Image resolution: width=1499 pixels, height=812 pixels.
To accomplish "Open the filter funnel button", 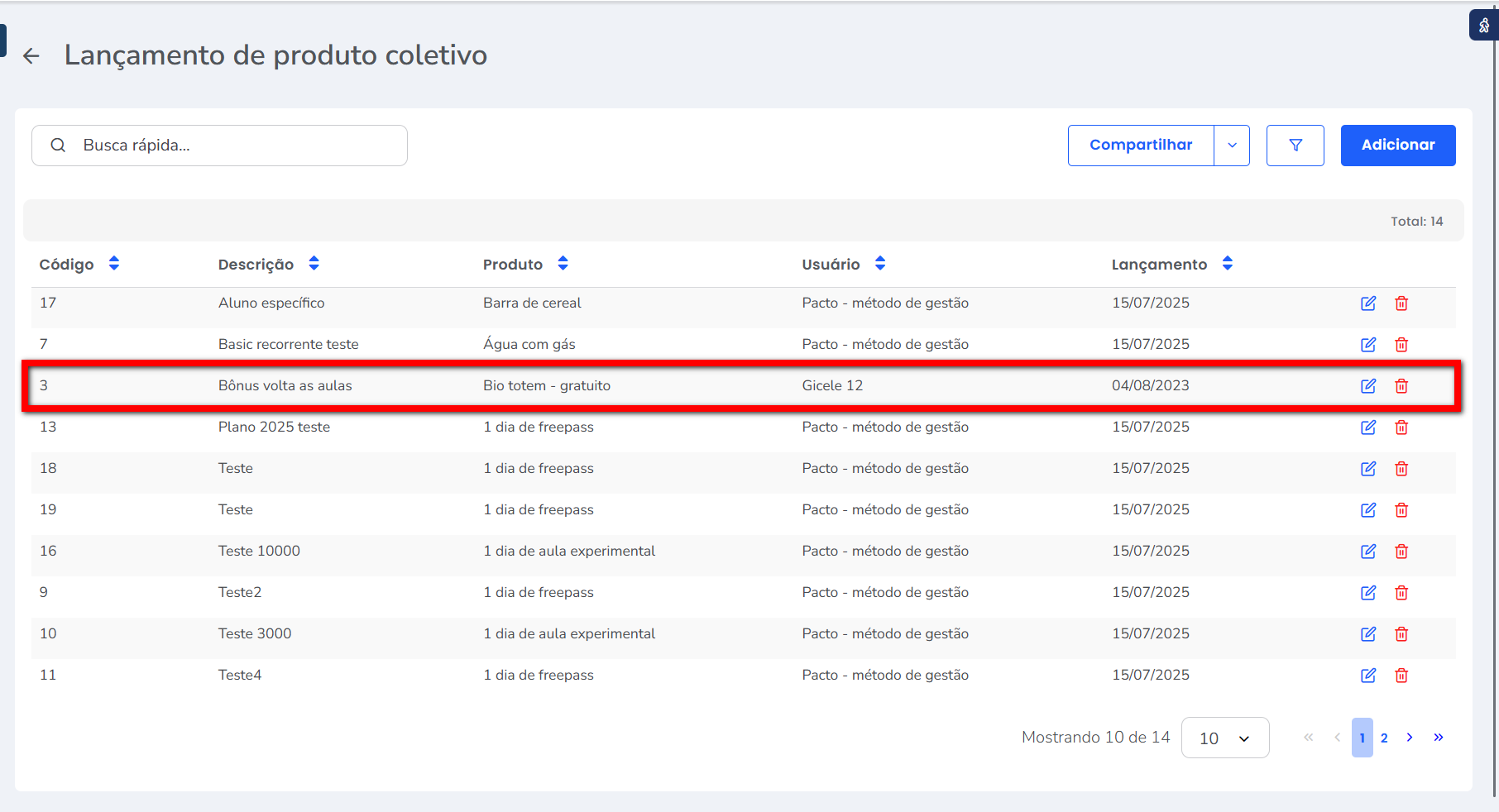I will click(x=1295, y=146).
